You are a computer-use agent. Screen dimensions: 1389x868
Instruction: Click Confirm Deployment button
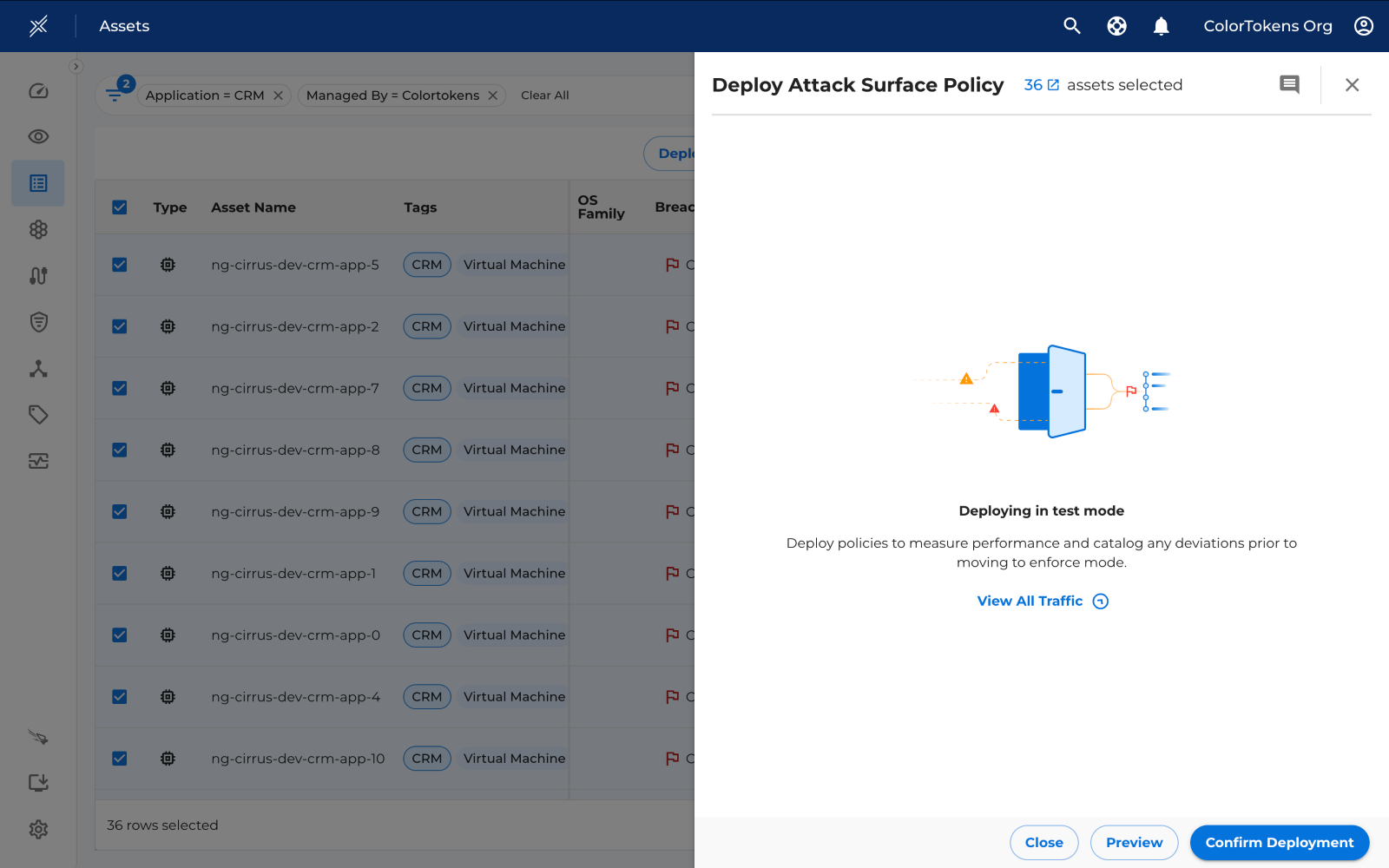tap(1279, 843)
